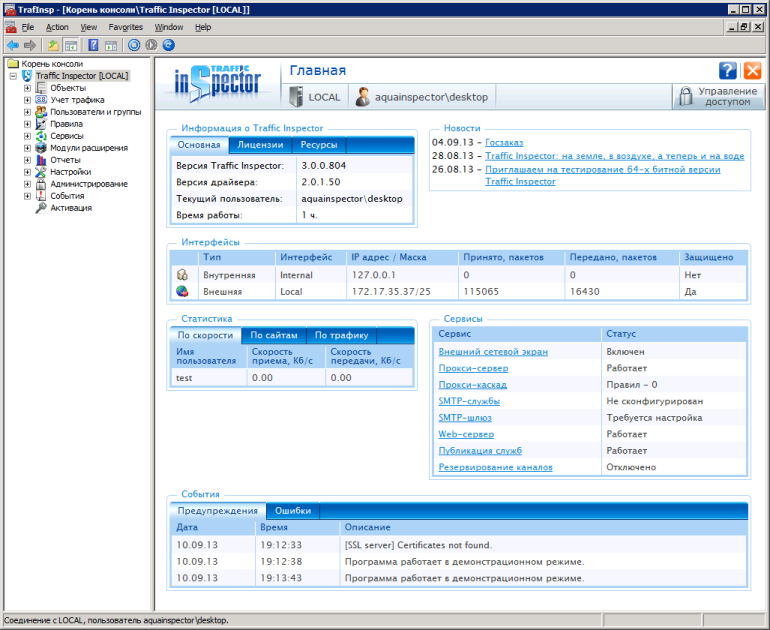Image resolution: width=770 pixels, height=630 pixels.
Task: Click the Модули расширения tree icon
Action: coord(41,148)
